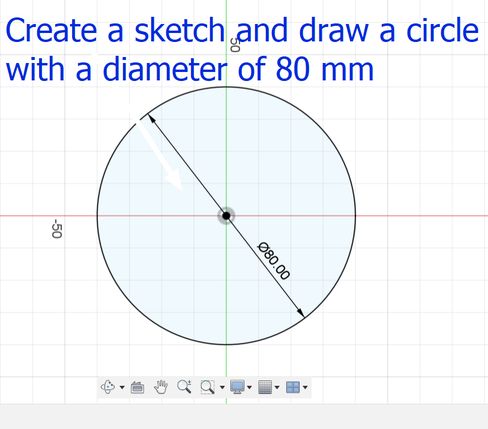
Task: Expand the Display Settings dropdown arrow
Action: point(249,387)
